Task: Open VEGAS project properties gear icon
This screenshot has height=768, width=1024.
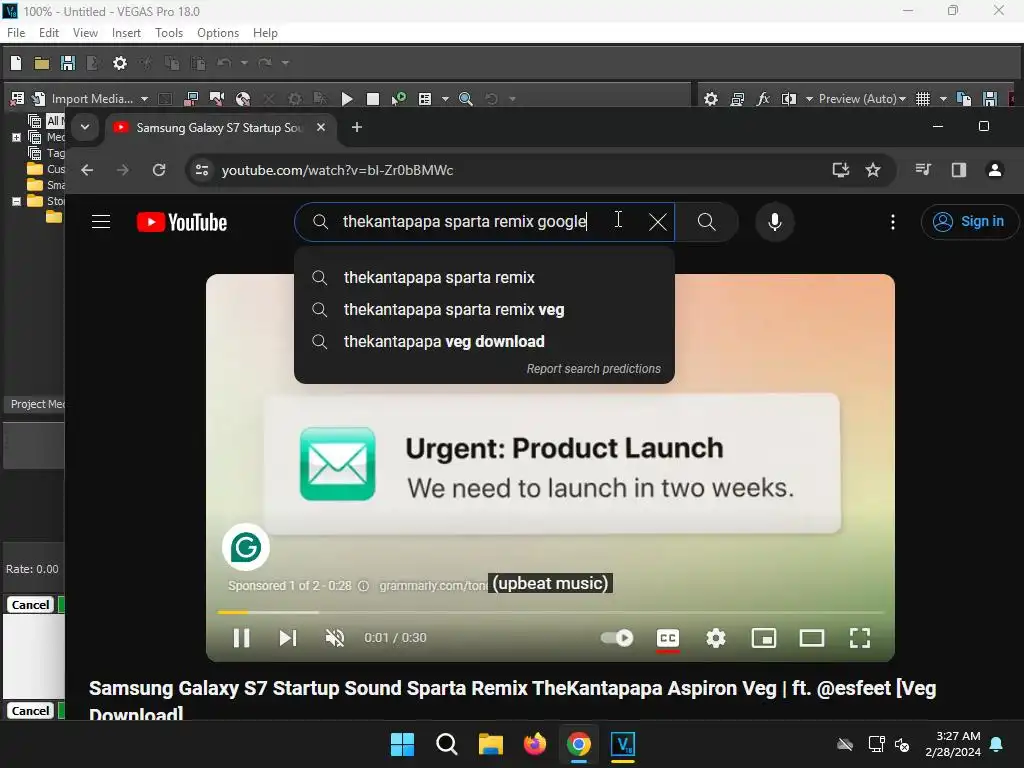Action: [x=120, y=63]
